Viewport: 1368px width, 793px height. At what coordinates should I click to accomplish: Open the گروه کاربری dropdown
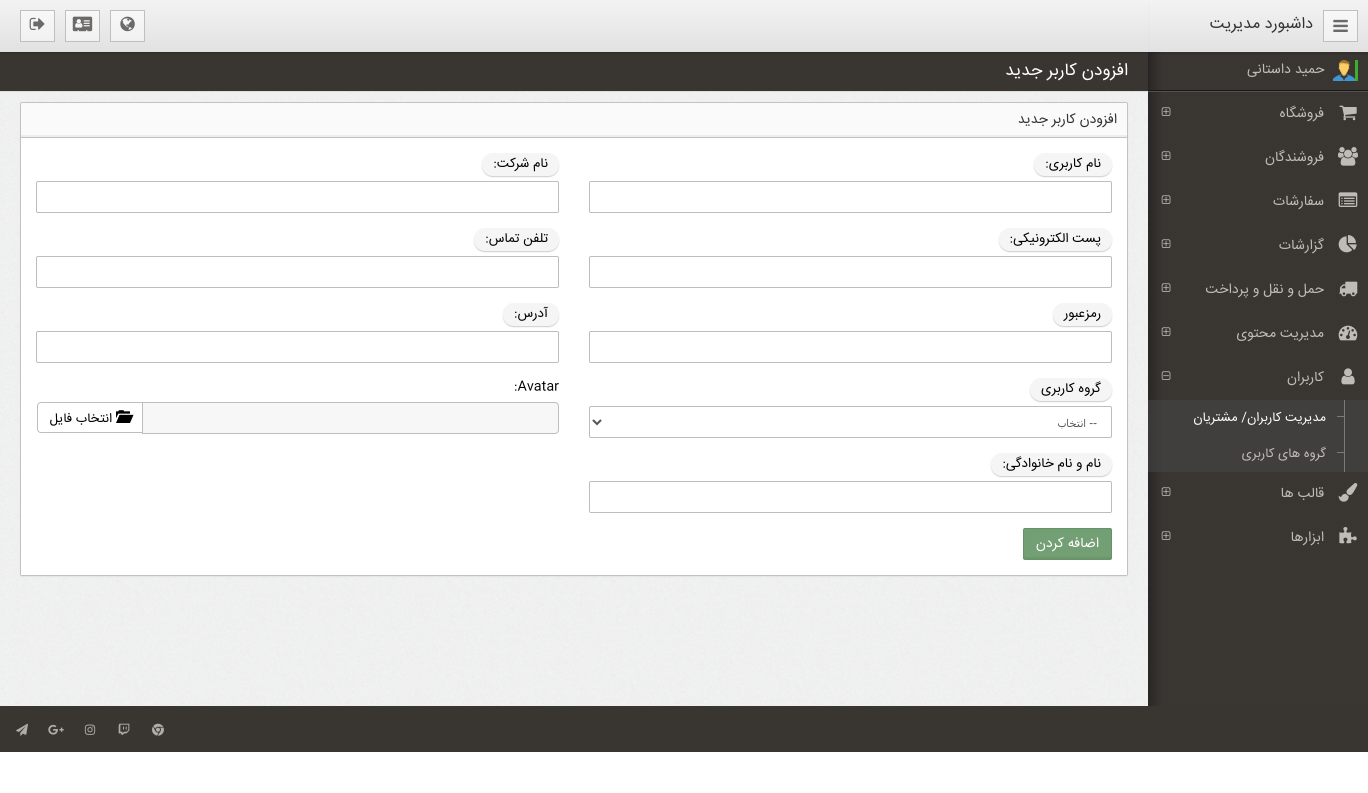point(850,422)
